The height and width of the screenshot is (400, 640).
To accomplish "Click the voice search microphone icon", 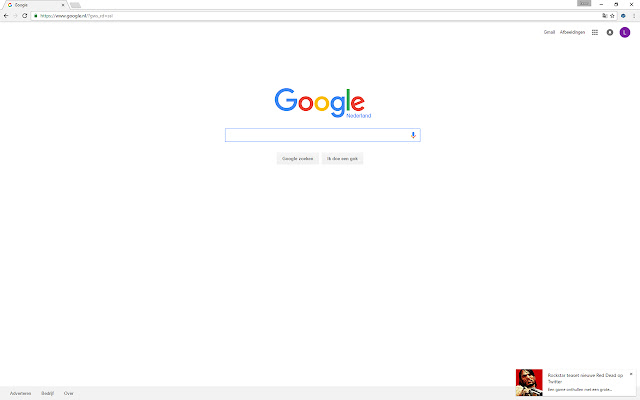I will coord(413,135).
